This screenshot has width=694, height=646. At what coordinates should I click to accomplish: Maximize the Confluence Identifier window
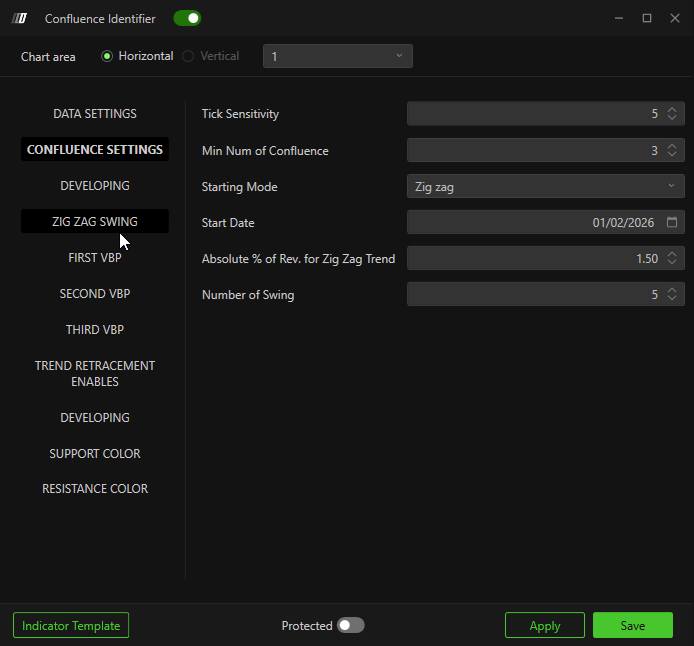646,18
